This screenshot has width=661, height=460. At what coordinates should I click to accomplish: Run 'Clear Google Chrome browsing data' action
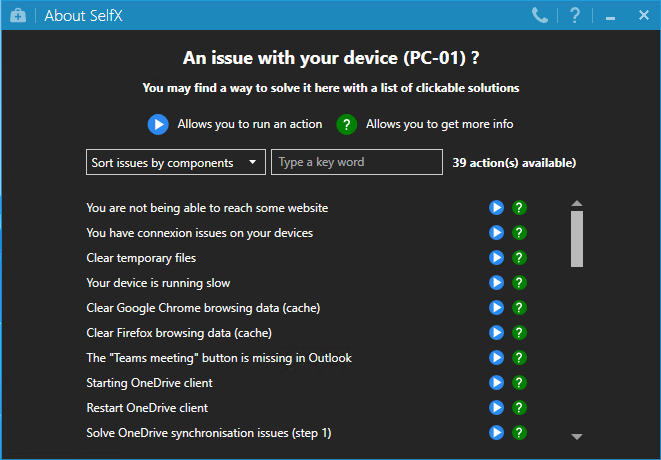[x=496, y=307]
